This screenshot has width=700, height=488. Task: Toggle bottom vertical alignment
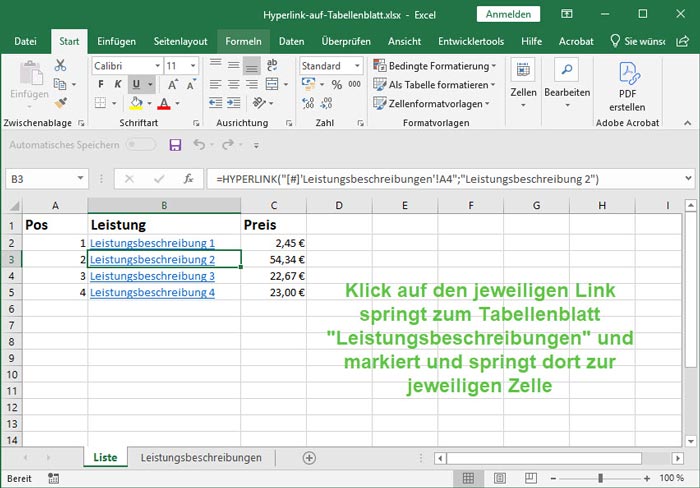tap(252, 66)
